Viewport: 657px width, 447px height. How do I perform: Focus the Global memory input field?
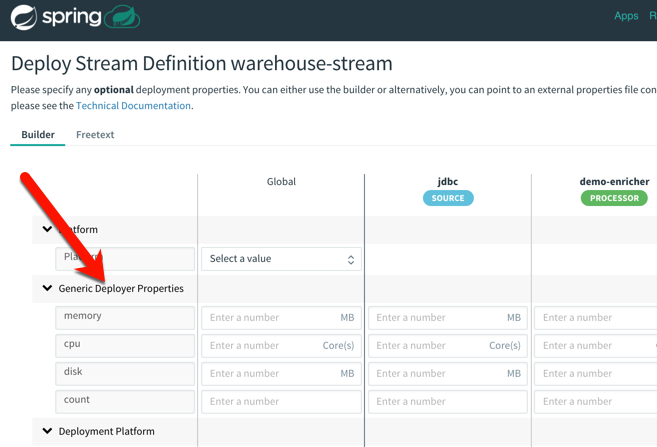[x=270, y=318]
